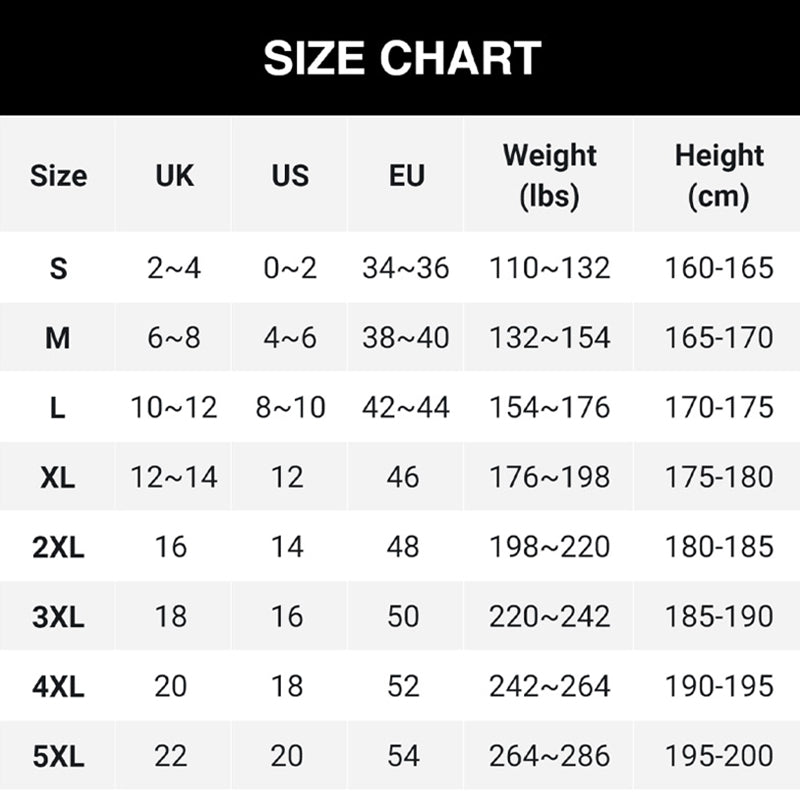Viewport: 800px width, 800px height.
Task: Select the Size column header
Action: pos(58,176)
